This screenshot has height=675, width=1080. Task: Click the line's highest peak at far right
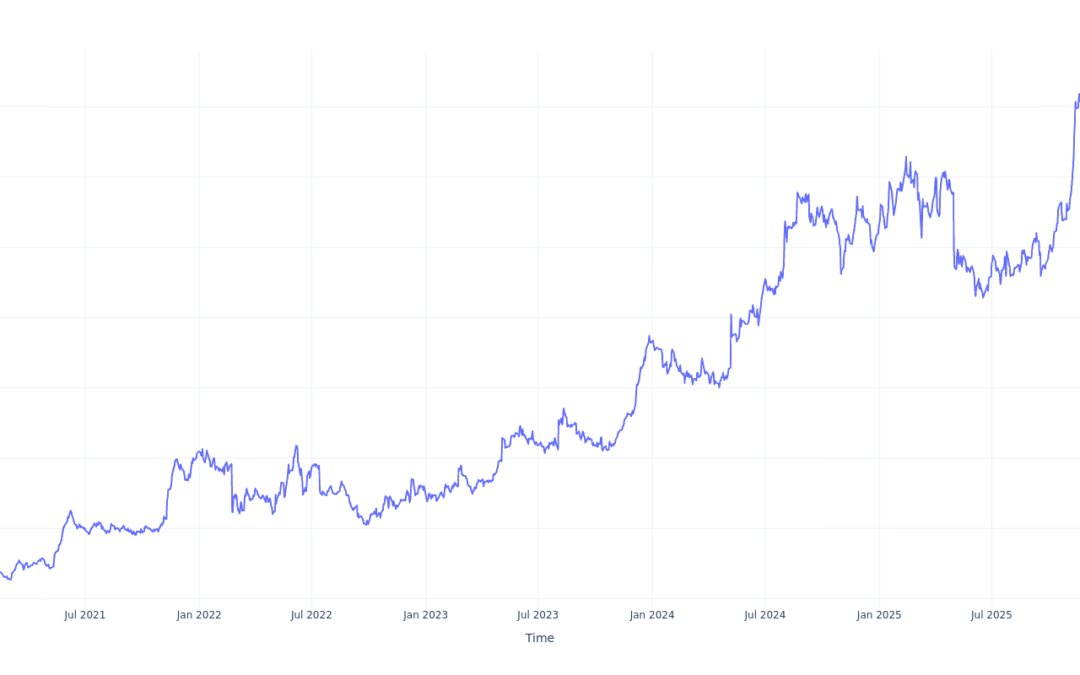point(1078,95)
